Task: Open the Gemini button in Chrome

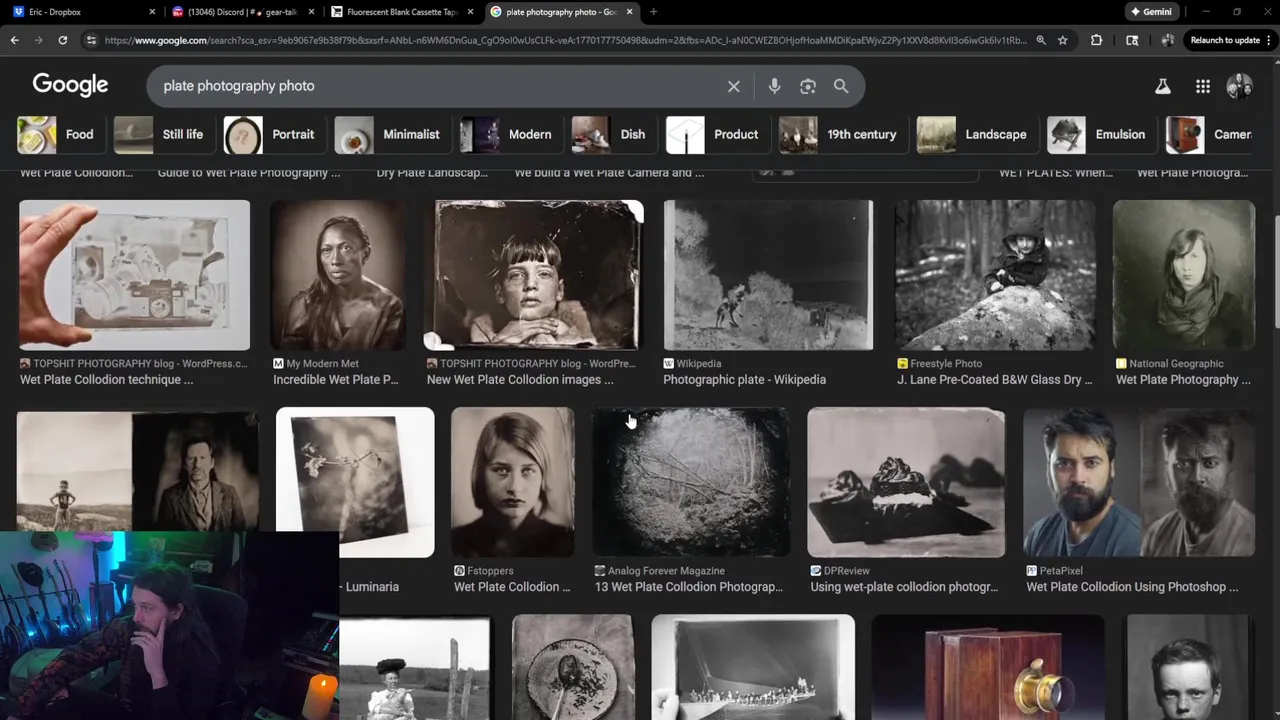Action: (x=1151, y=12)
